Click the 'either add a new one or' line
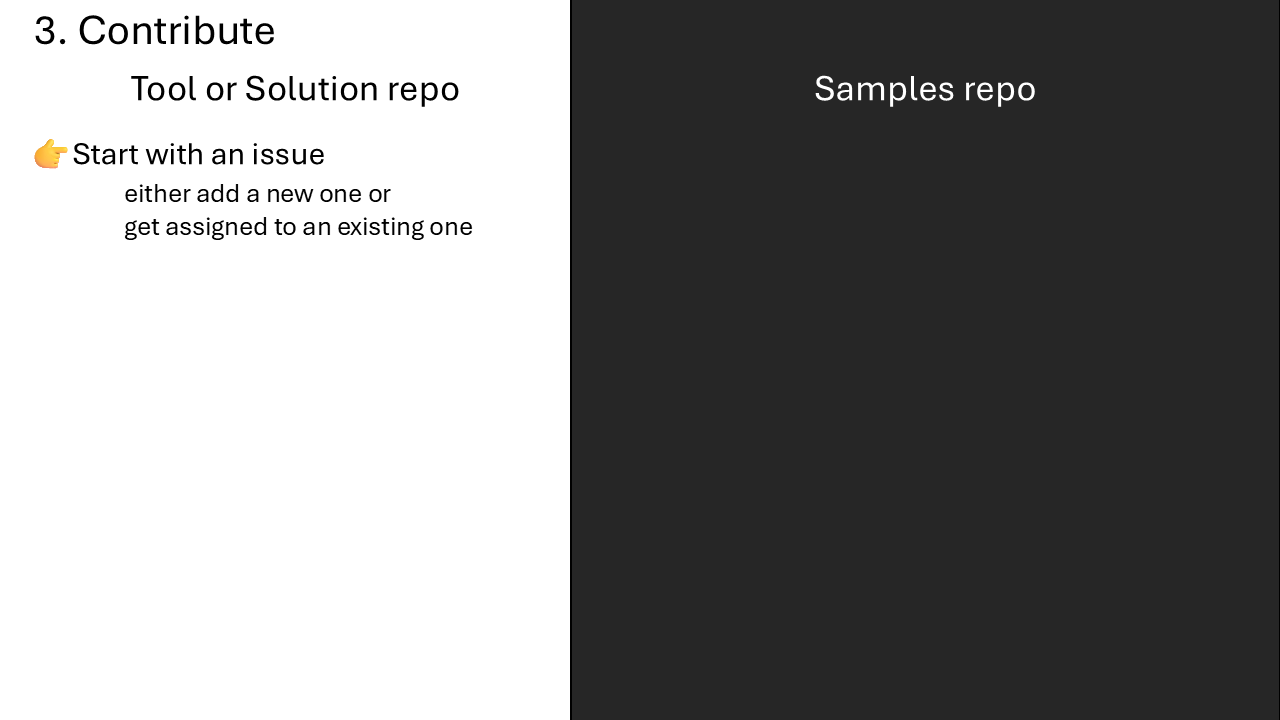The image size is (1280, 720). tap(257, 193)
